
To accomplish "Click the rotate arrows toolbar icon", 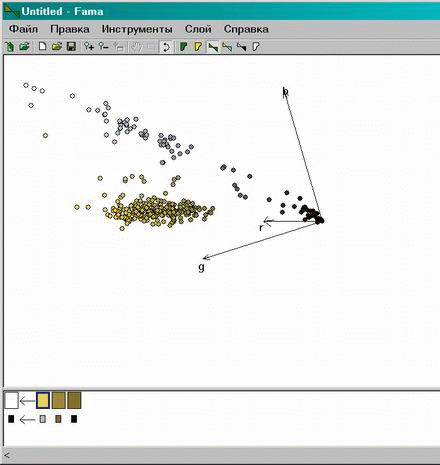I will [x=166, y=47].
